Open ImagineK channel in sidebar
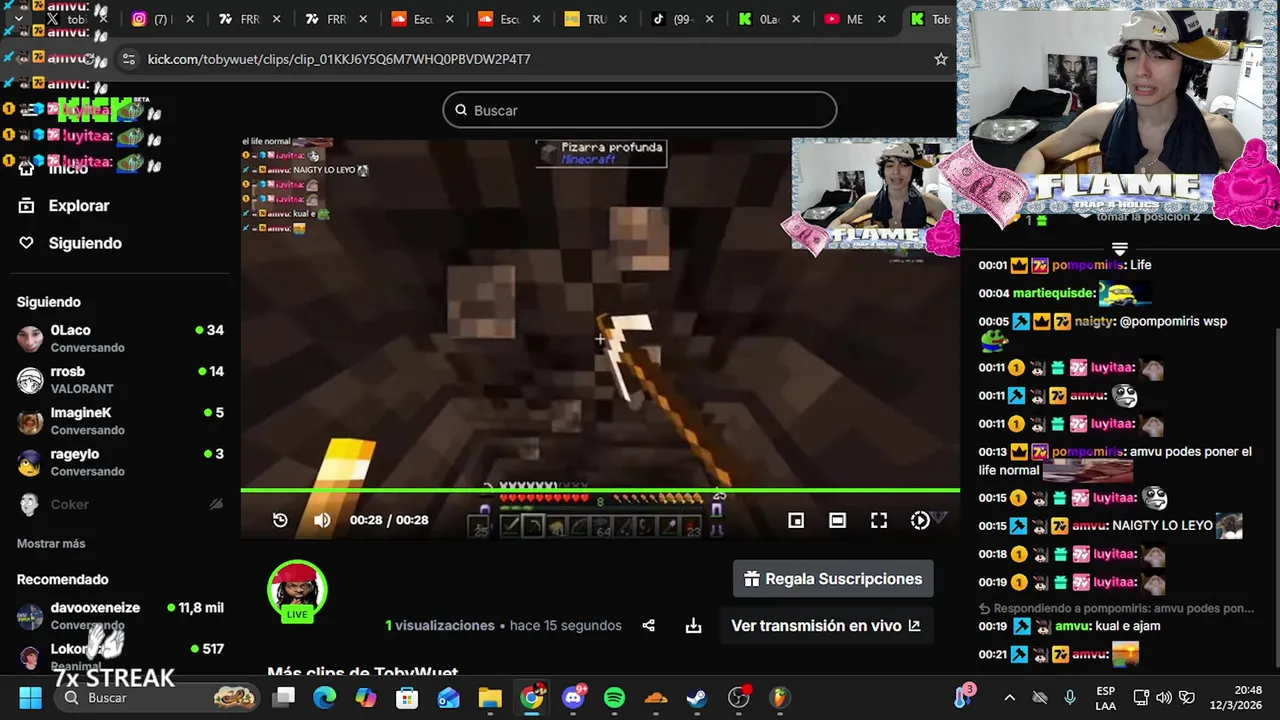This screenshot has height=720, width=1280. pyautogui.click(x=120, y=421)
